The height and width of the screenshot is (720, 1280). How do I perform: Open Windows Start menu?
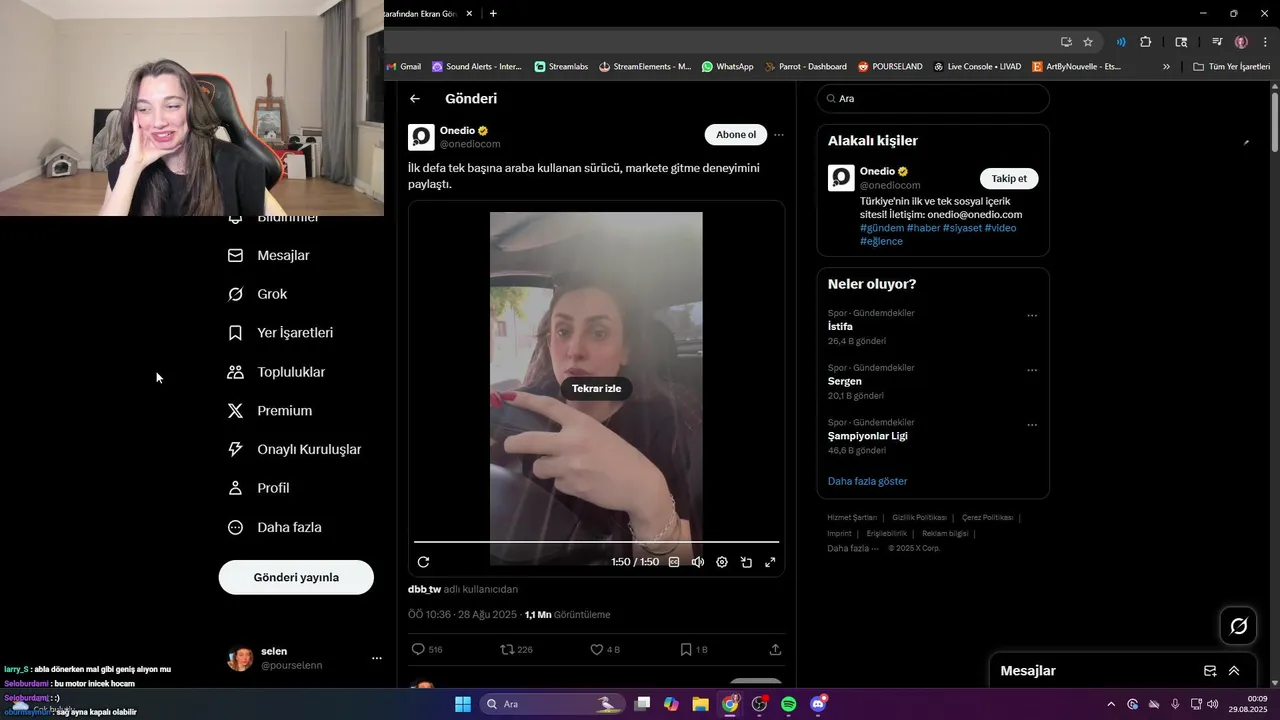point(463,704)
